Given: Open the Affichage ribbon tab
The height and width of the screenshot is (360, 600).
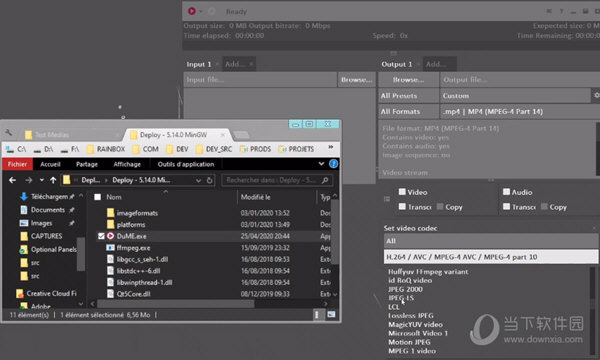Looking at the screenshot, I should point(127,164).
